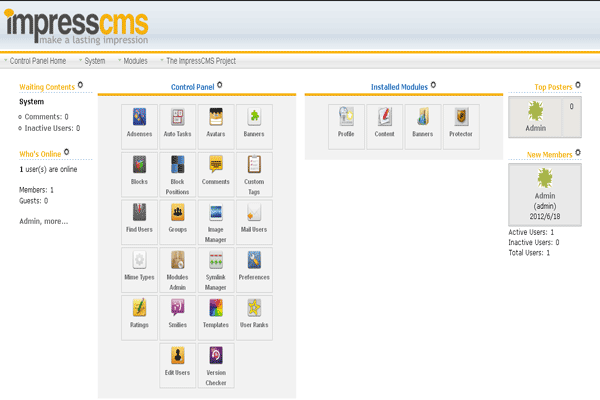Image resolution: width=600 pixels, height=400 pixels.
Task: Collapse the Top Posters block
Action: click(x=578, y=85)
